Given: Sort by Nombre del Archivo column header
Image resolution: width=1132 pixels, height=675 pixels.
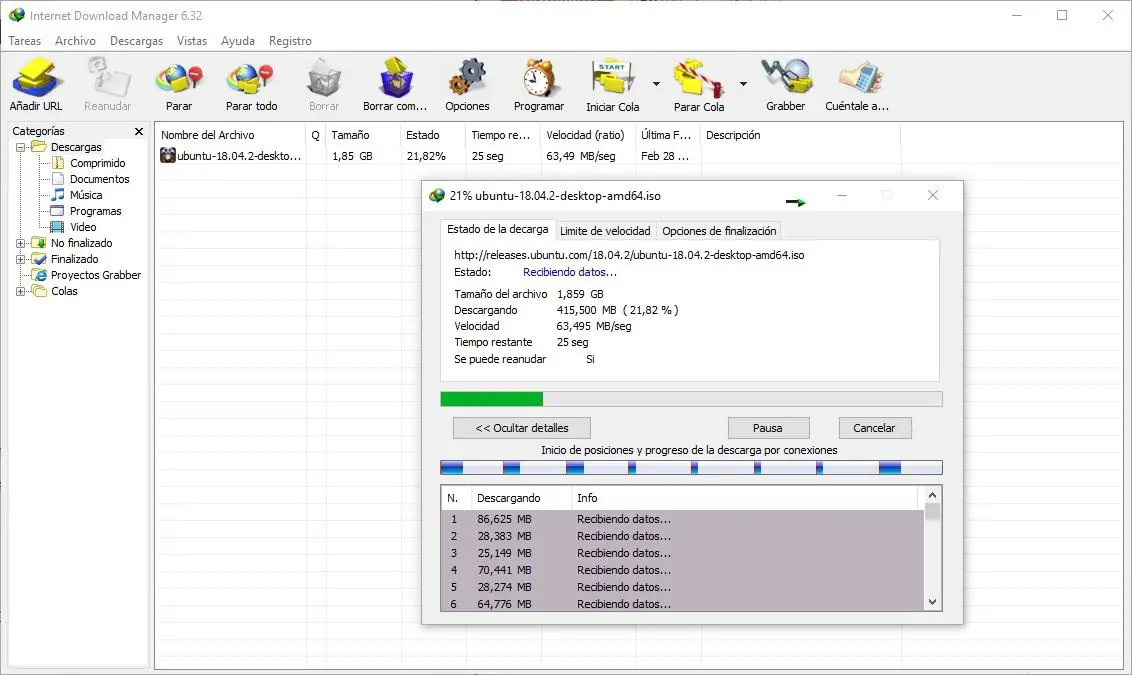Looking at the screenshot, I should point(230,135).
